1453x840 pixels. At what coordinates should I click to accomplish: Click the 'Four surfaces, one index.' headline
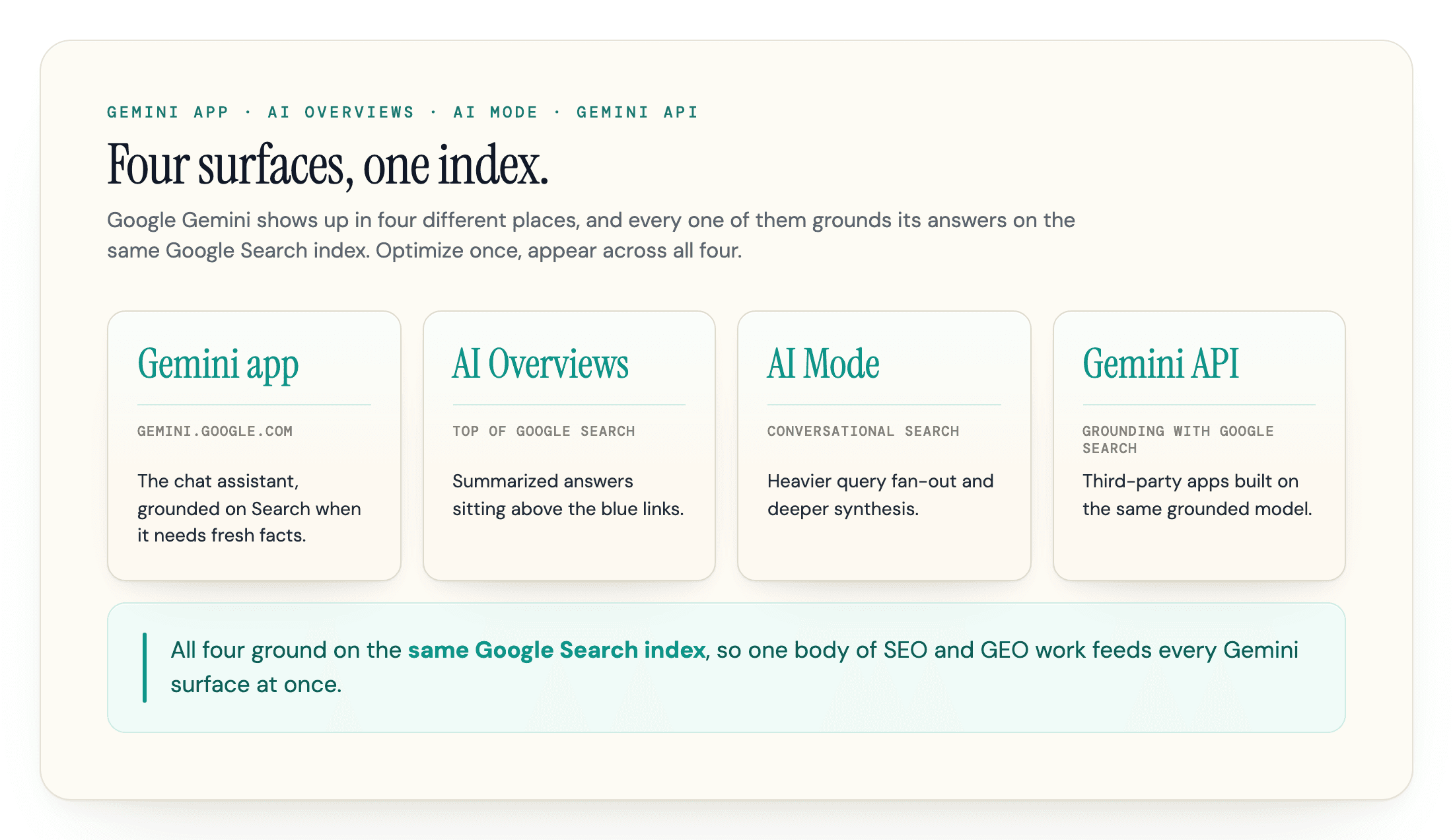pos(328,166)
